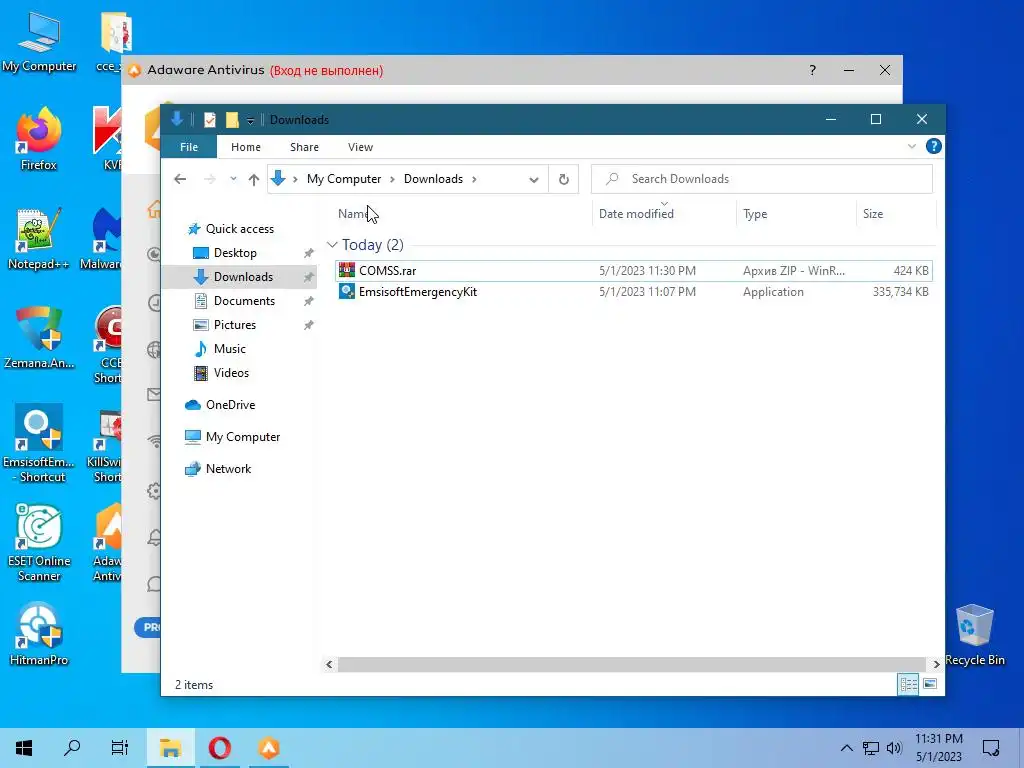
Task: Expand the breadcrumb arrow after Downloads
Action: tap(474, 179)
